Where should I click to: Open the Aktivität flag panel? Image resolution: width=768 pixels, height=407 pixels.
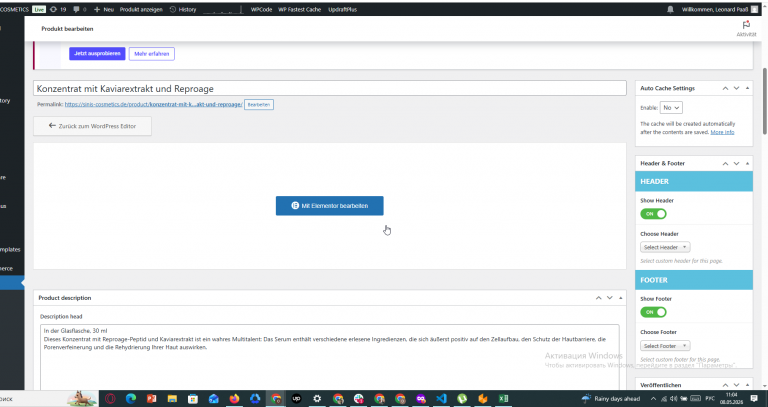[x=746, y=28]
